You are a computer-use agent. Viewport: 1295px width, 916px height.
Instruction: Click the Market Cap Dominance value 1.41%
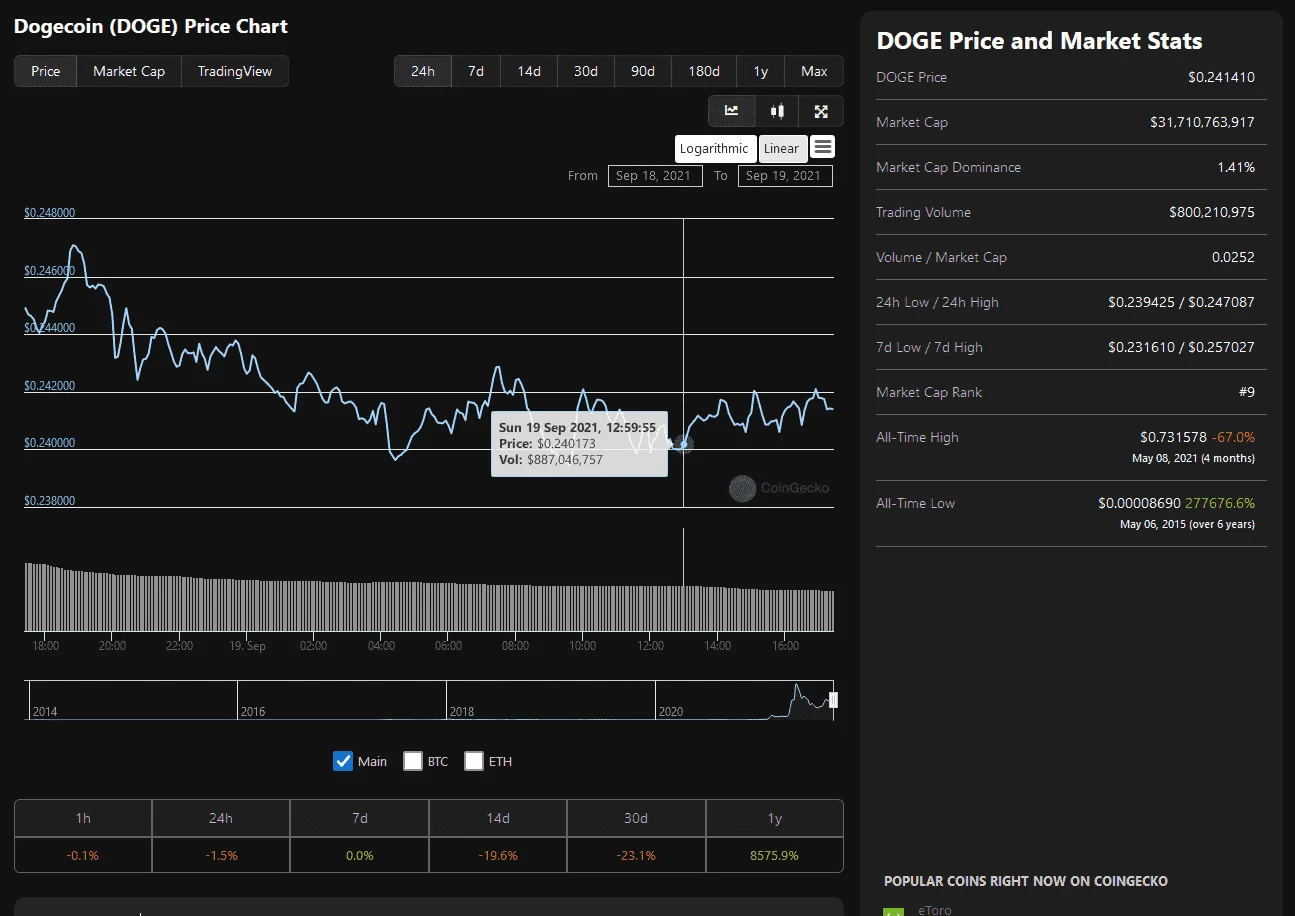tap(1236, 167)
